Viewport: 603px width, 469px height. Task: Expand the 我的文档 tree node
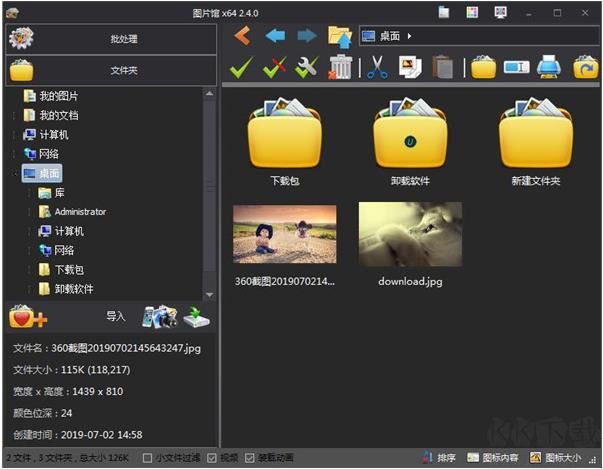click(x=15, y=115)
